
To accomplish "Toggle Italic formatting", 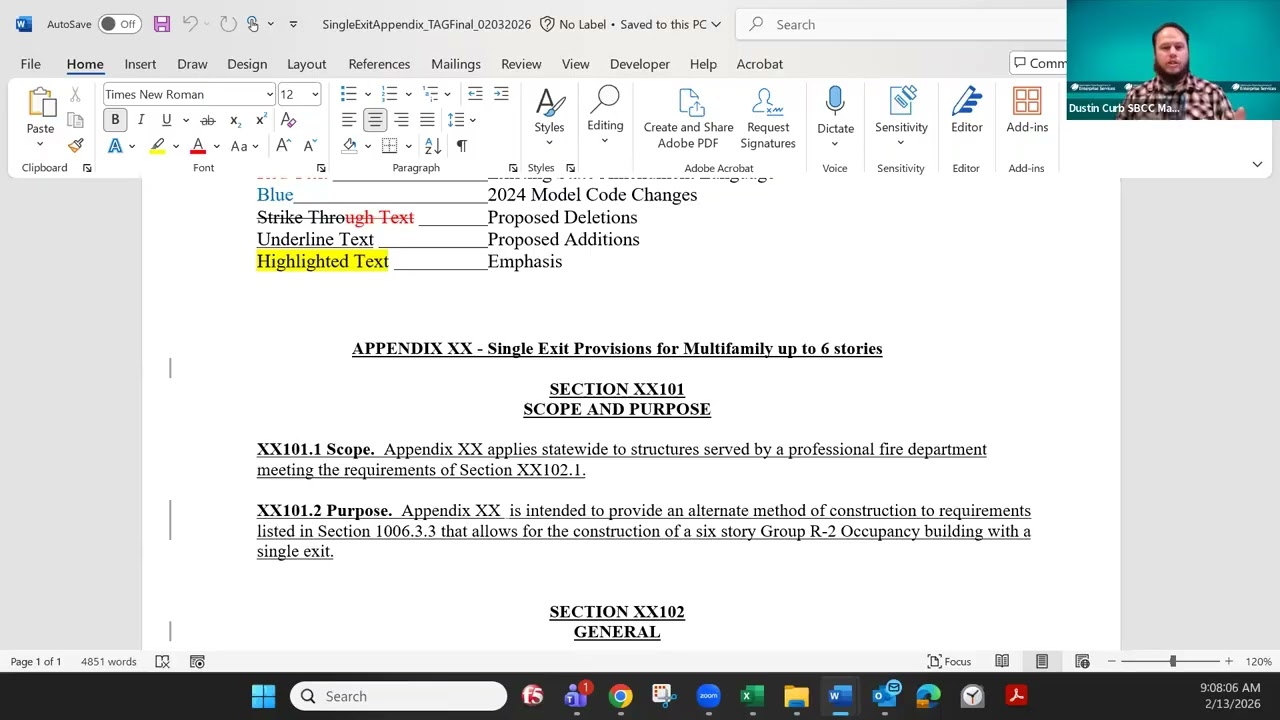I will pyautogui.click(x=141, y=120).
